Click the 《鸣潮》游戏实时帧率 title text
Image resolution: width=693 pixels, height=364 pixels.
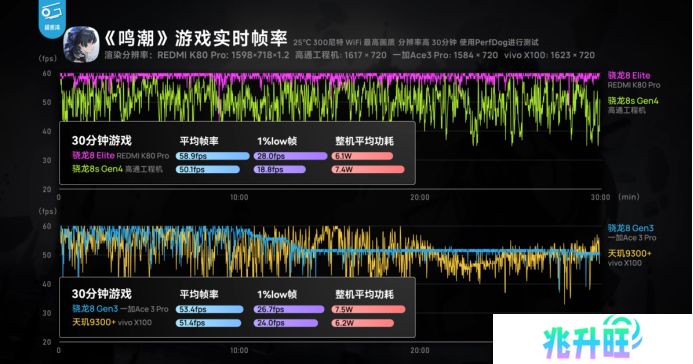click(x=196, y=39)
